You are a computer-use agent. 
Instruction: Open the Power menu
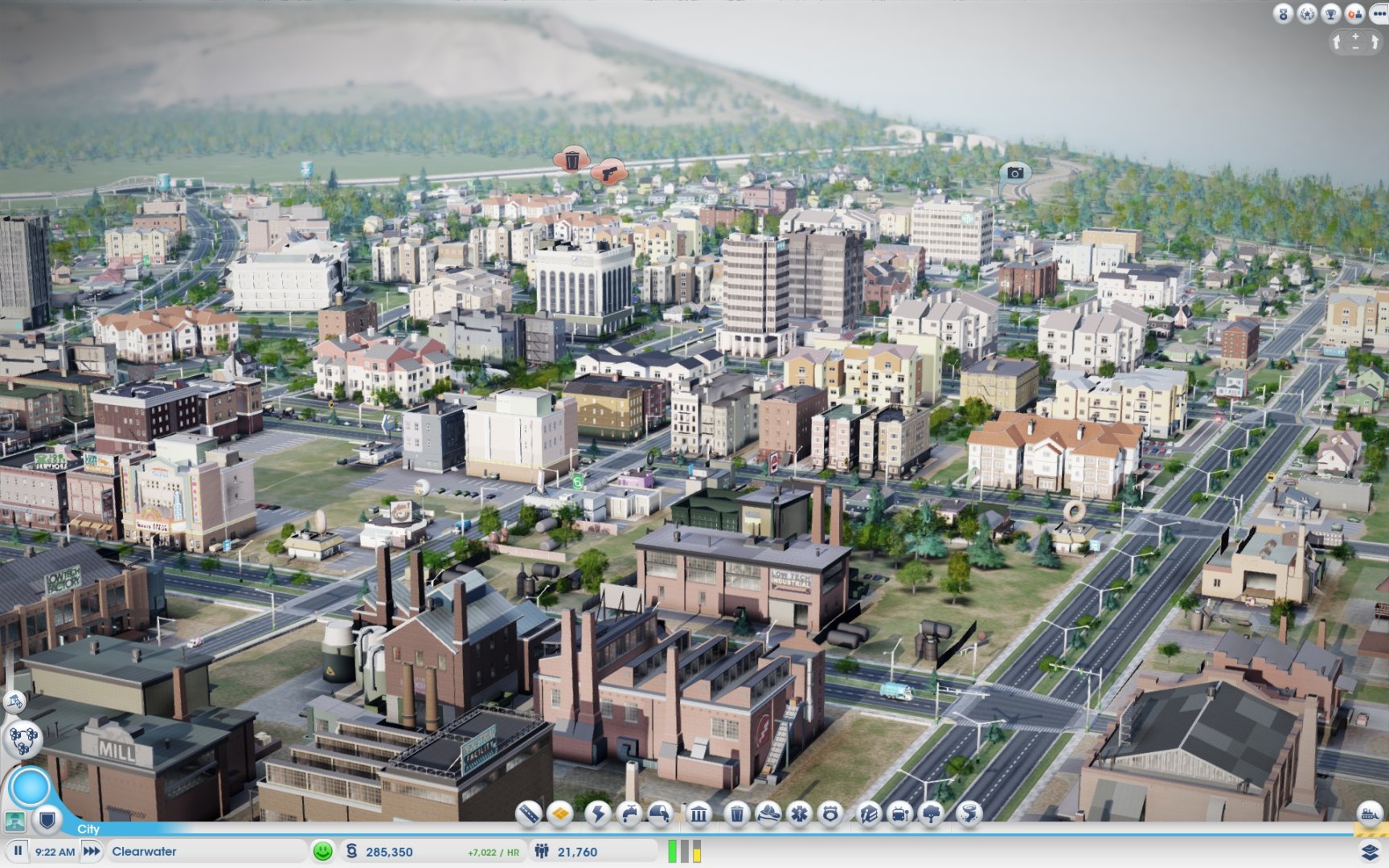[x=597, y=814]
